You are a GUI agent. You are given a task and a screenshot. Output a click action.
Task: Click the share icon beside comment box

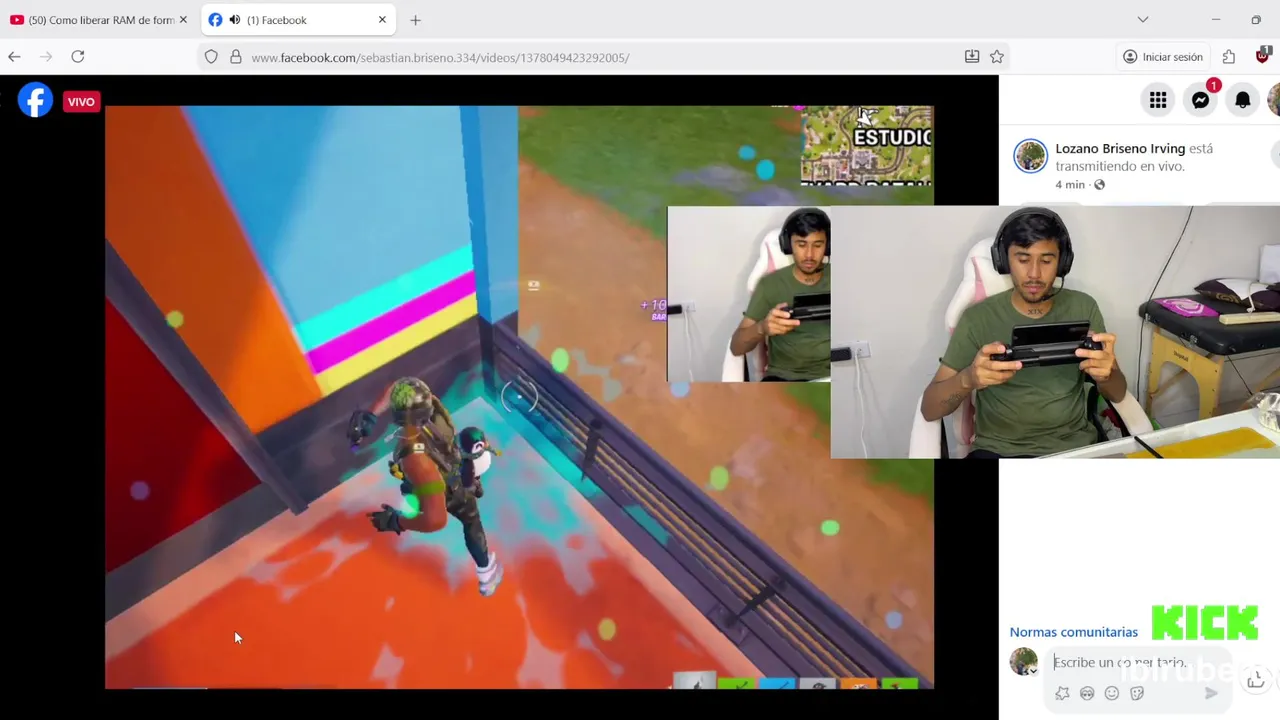(x=1256, y=680)
